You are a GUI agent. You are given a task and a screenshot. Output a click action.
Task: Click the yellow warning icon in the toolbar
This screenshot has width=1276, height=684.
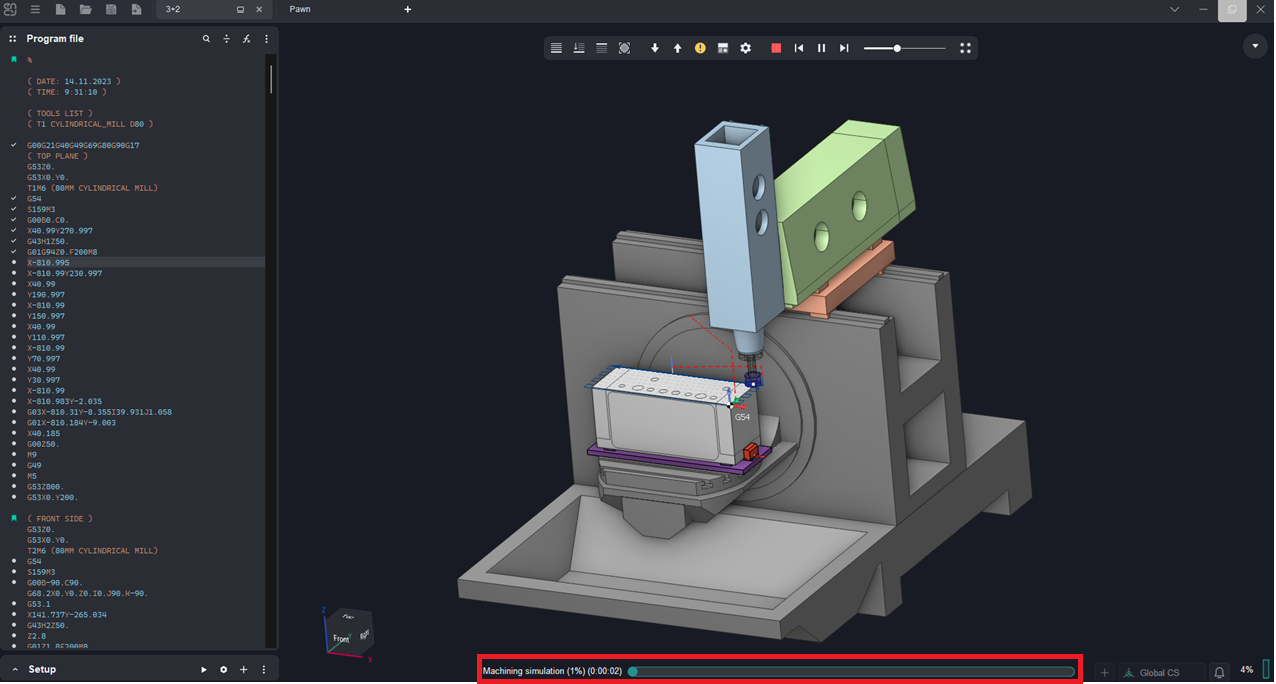700,48
